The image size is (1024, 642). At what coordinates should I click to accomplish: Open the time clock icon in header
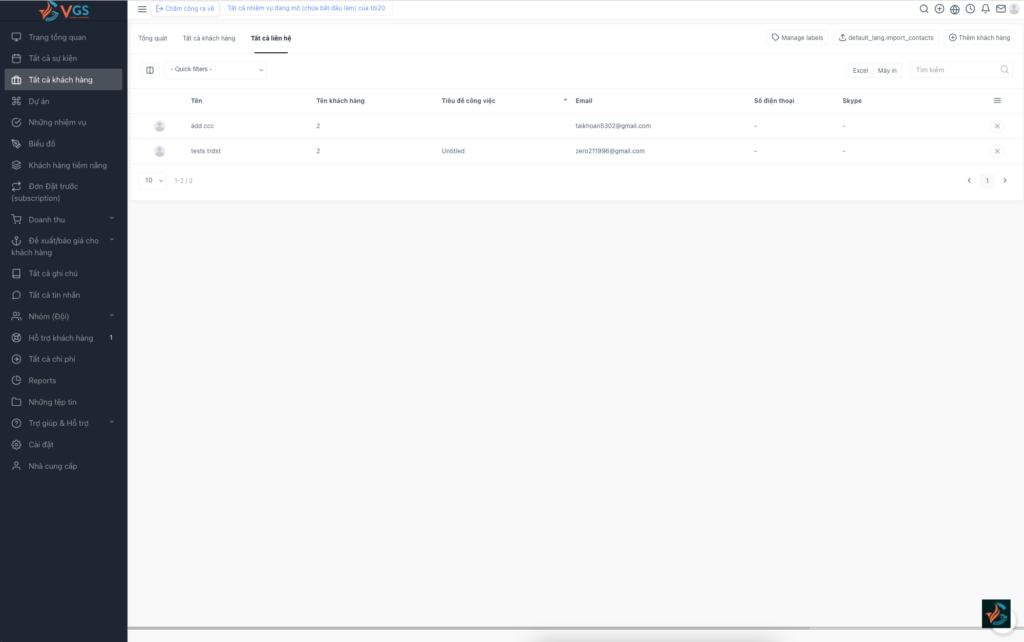click(970, 8)
